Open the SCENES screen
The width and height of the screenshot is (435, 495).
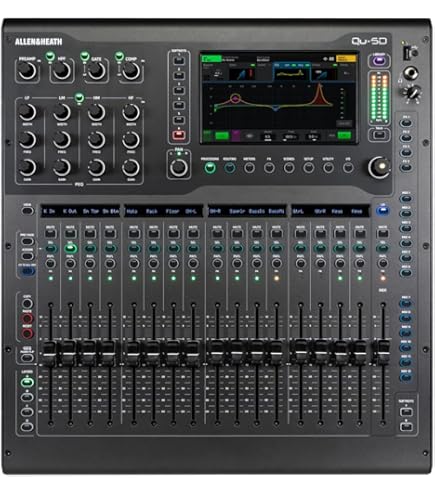(x=289, y=168)
